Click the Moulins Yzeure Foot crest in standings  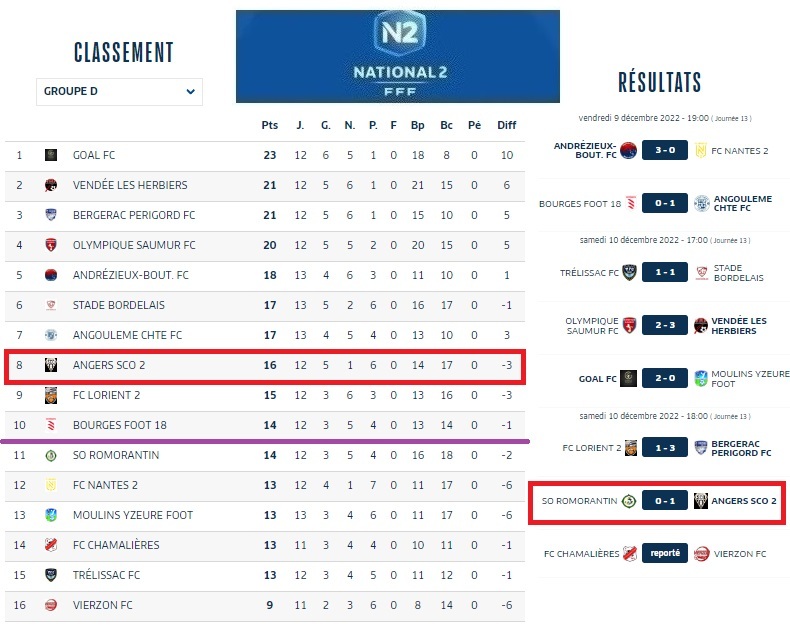click(x=51, y=515)
